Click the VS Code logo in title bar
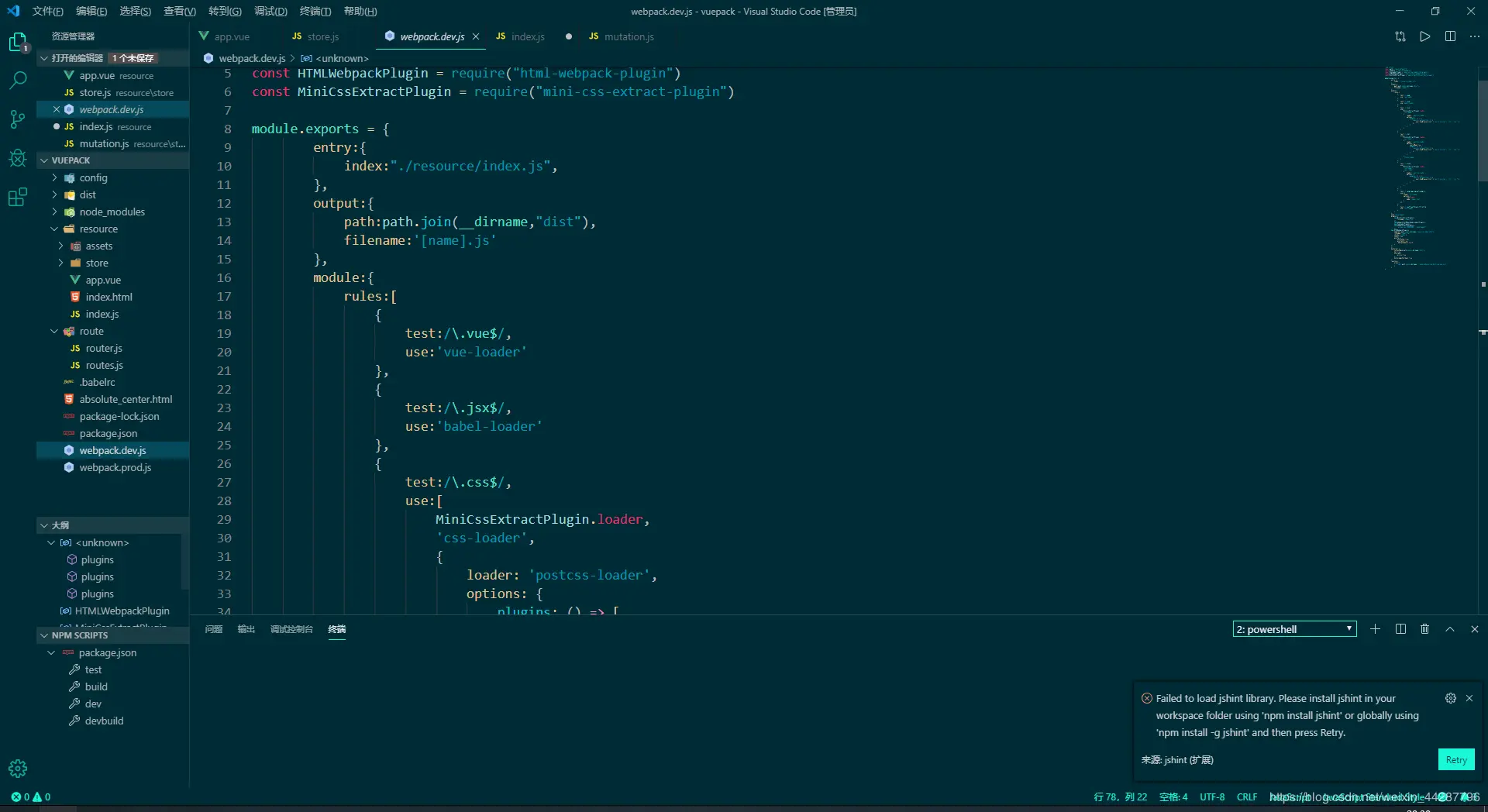This screenshot has width=1488, height=812. click(13, 11)
